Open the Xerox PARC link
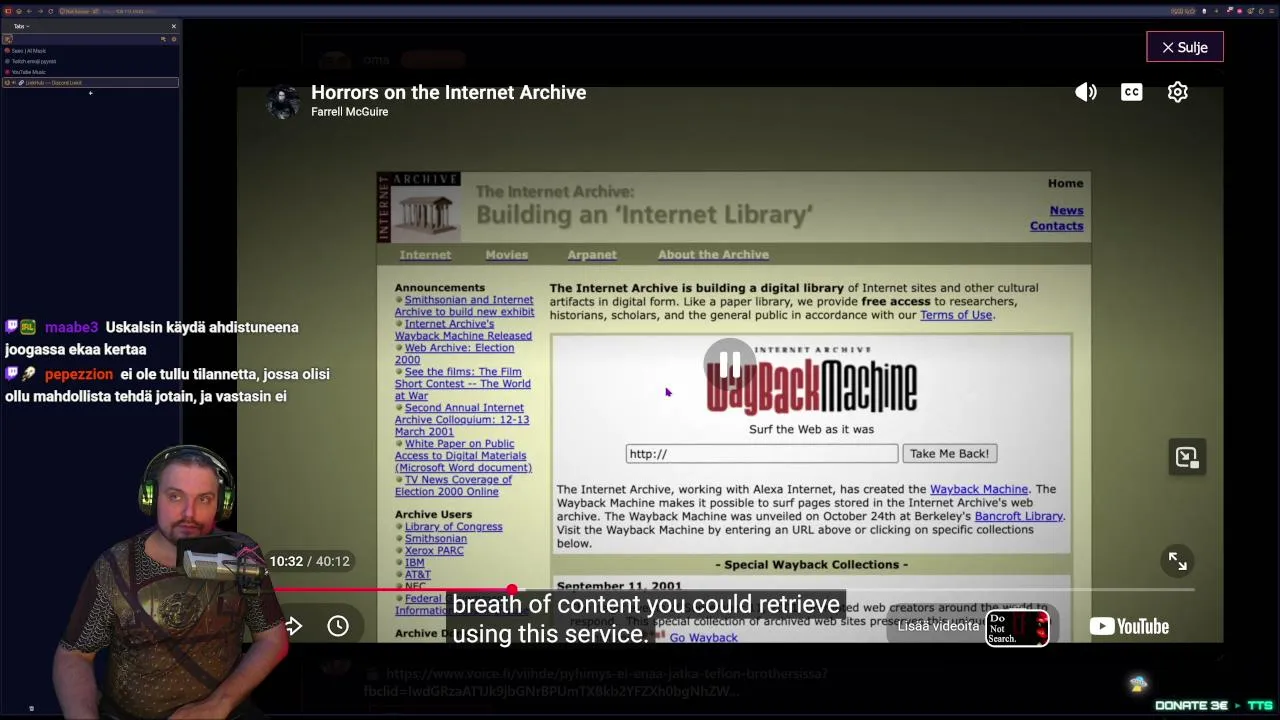Screen dimensions: 1280x720 [x=434, y=551]
